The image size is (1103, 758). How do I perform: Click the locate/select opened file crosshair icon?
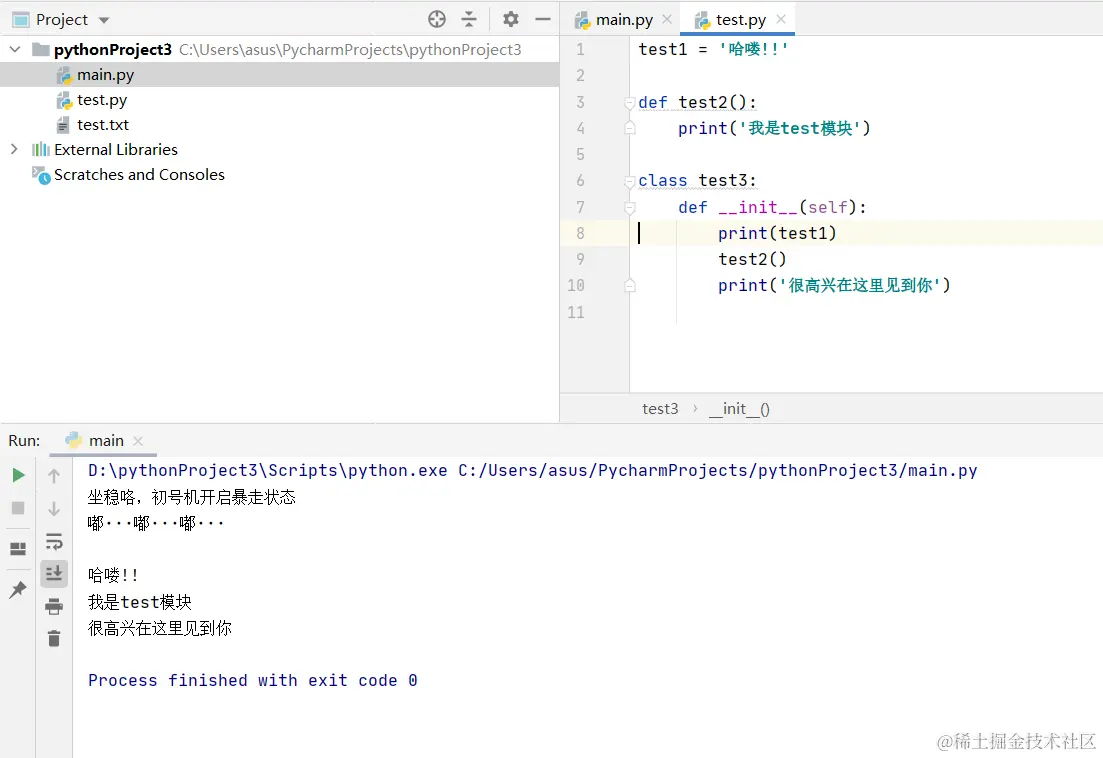(x=437, y=19)
